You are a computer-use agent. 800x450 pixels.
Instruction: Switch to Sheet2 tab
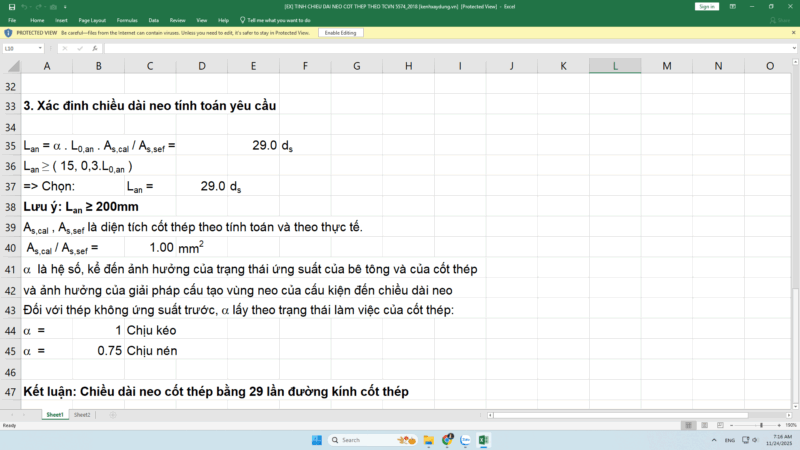82,414
